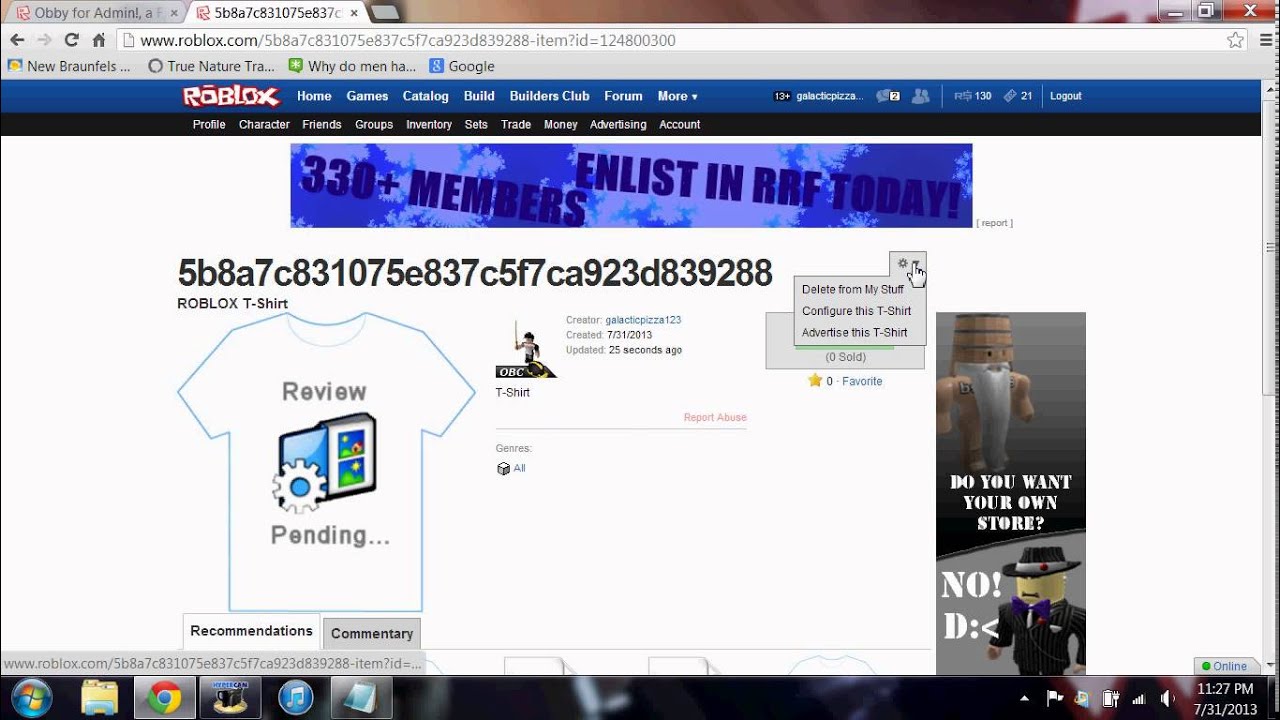Open File Explorer from taskbar

100,697
